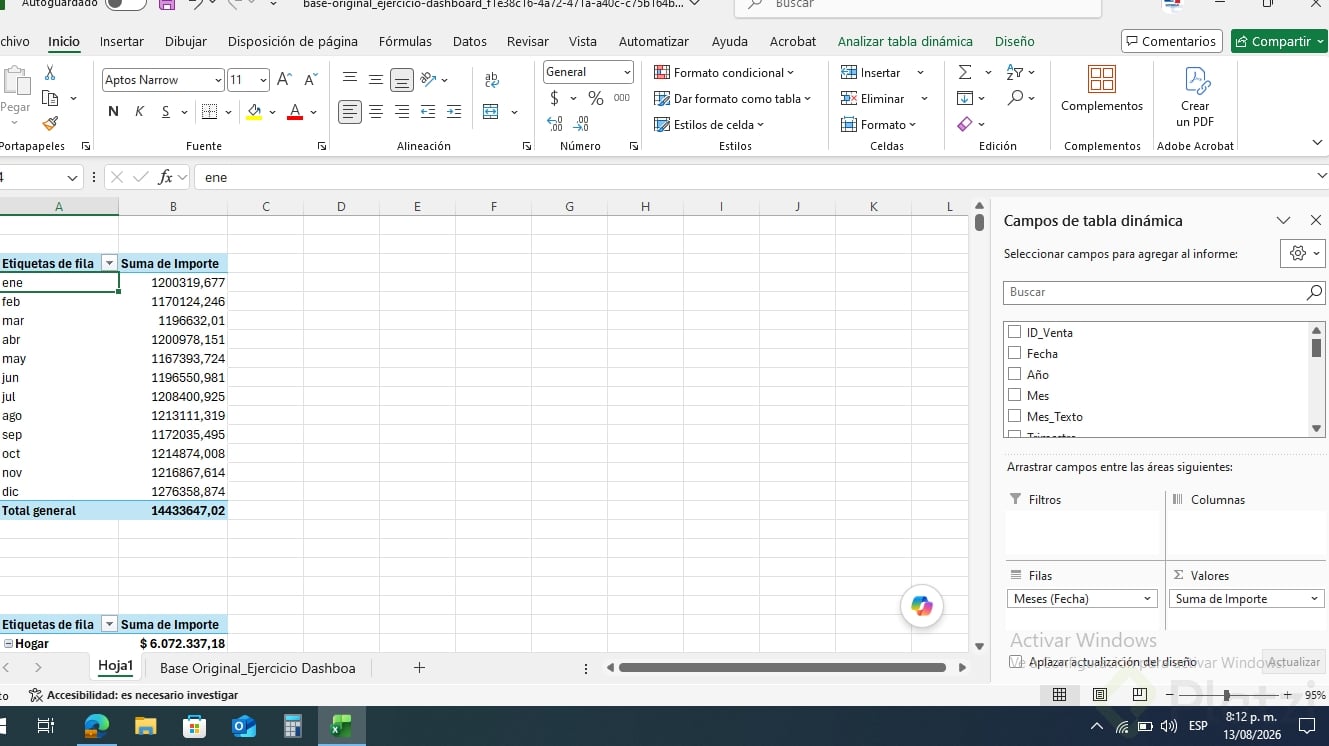Check the ID_Venta field checkbox
Screen dimensions: 1329x746
coord(1015,332)
